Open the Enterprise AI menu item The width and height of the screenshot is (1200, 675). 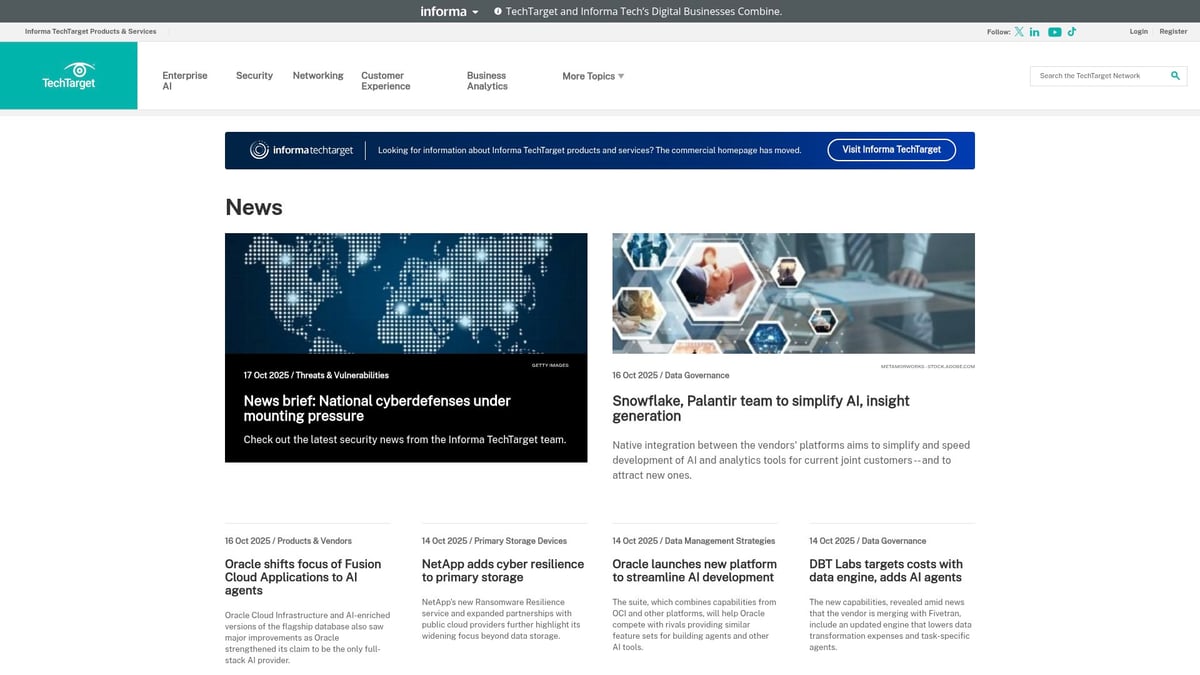[185, 81]
